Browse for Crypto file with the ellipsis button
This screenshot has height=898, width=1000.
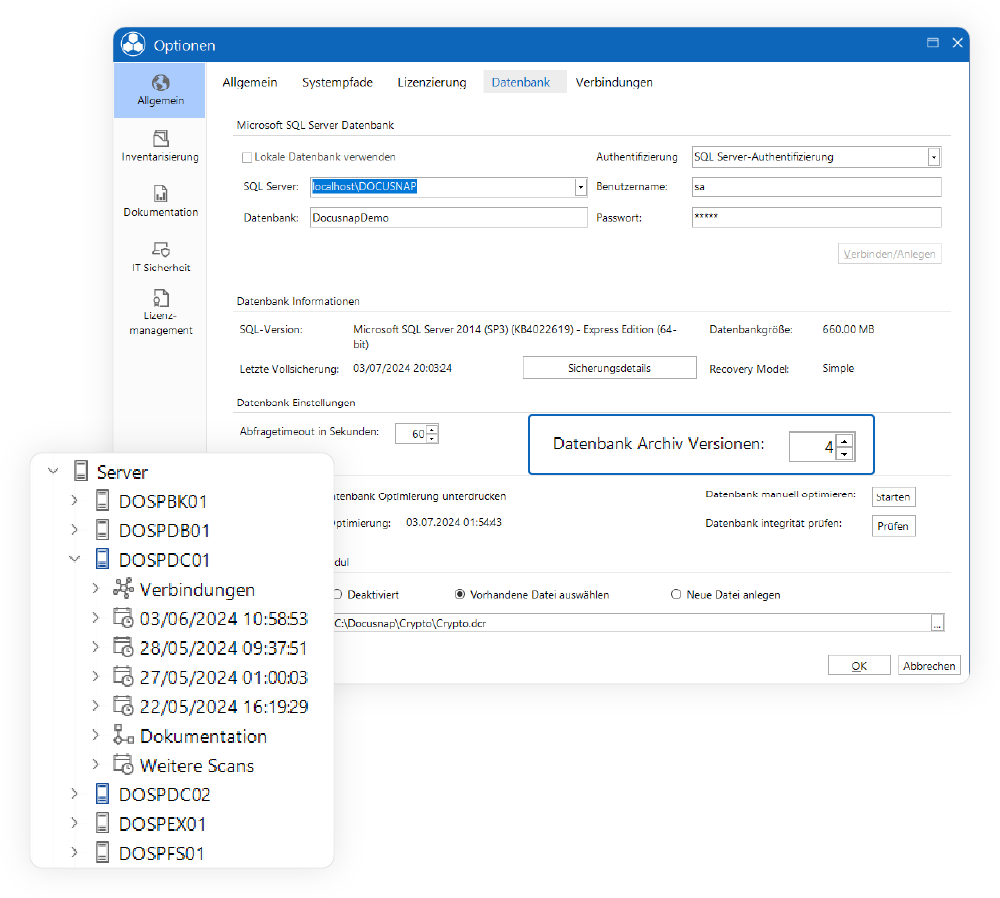[937, 623]
